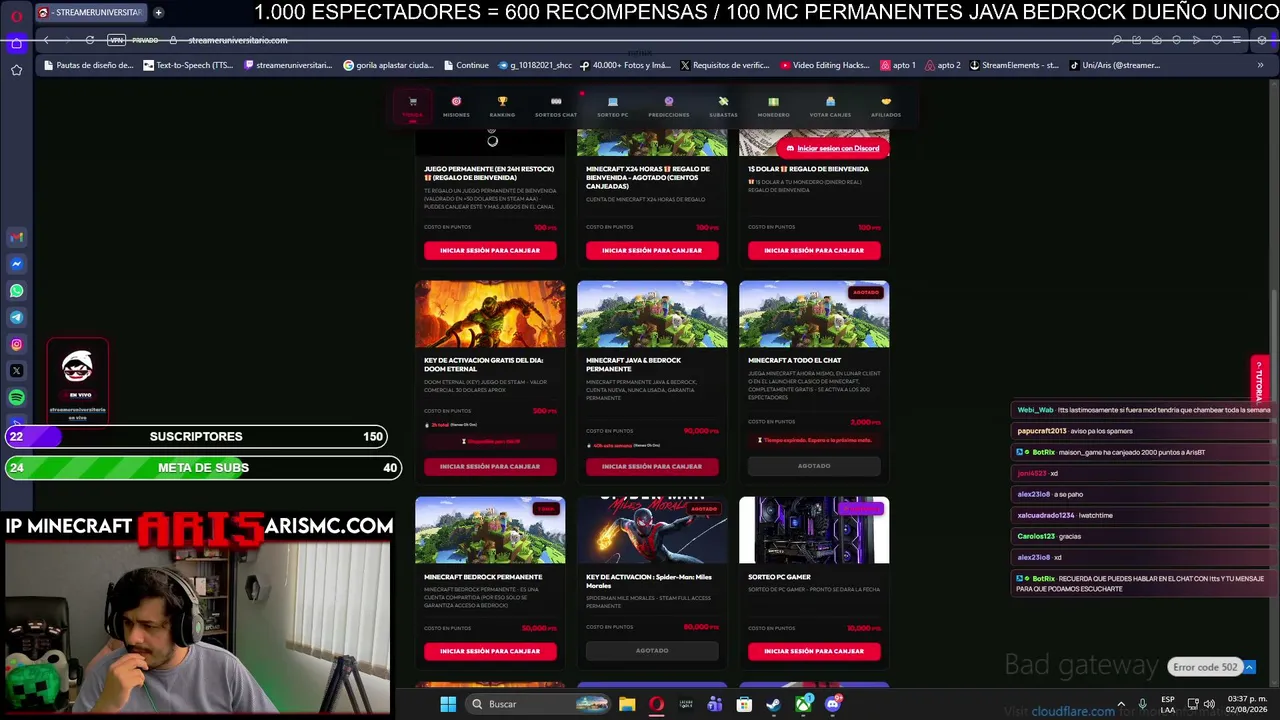The height and width of the screenshot is (720, 1280).
Task: Open Messenger in the Opera sidebar
Action: 16,264
